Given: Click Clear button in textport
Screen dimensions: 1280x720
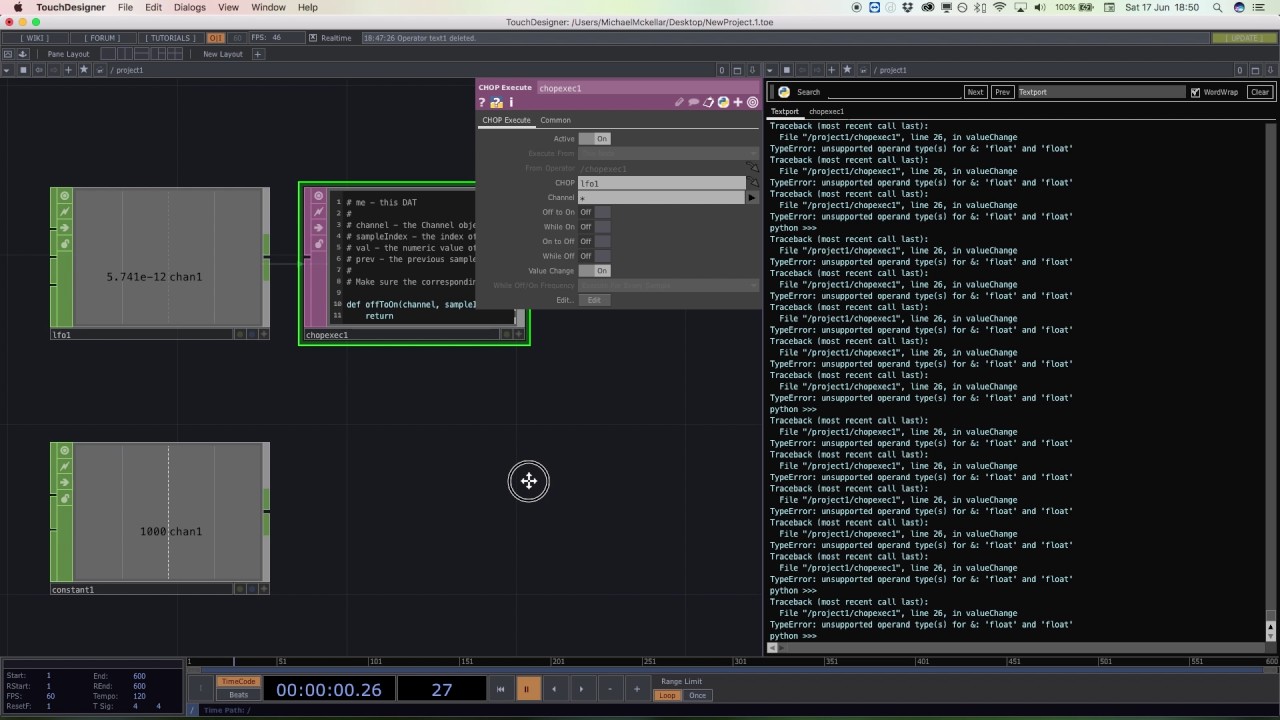Looking at the screenshot, I should (x=1259, y=92).
